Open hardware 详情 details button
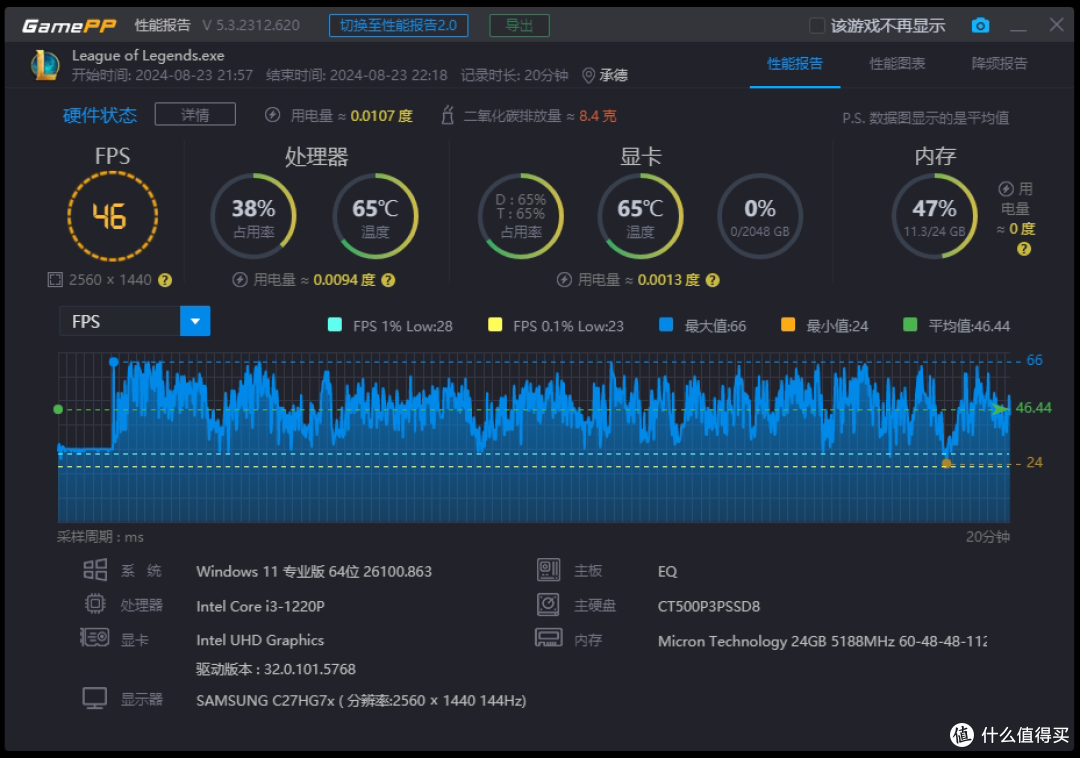This screenshot has height=758, width=1080. click(x=195, y=114)
